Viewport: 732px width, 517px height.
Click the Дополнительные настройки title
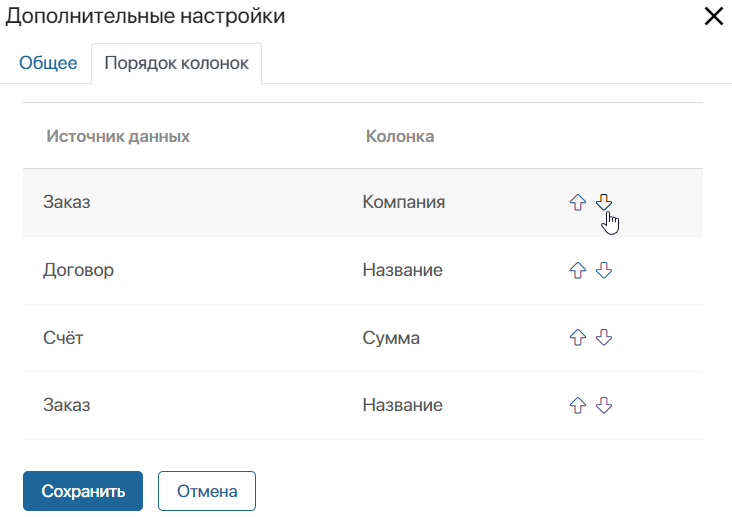click(x=145, y=17)
